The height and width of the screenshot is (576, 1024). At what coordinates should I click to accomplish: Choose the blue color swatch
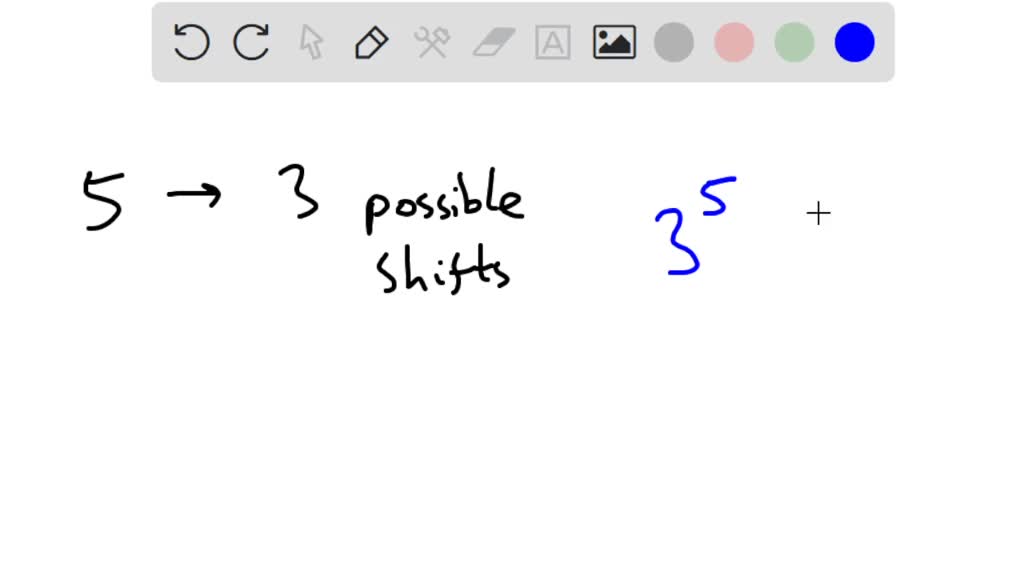(x=854, y=42)
